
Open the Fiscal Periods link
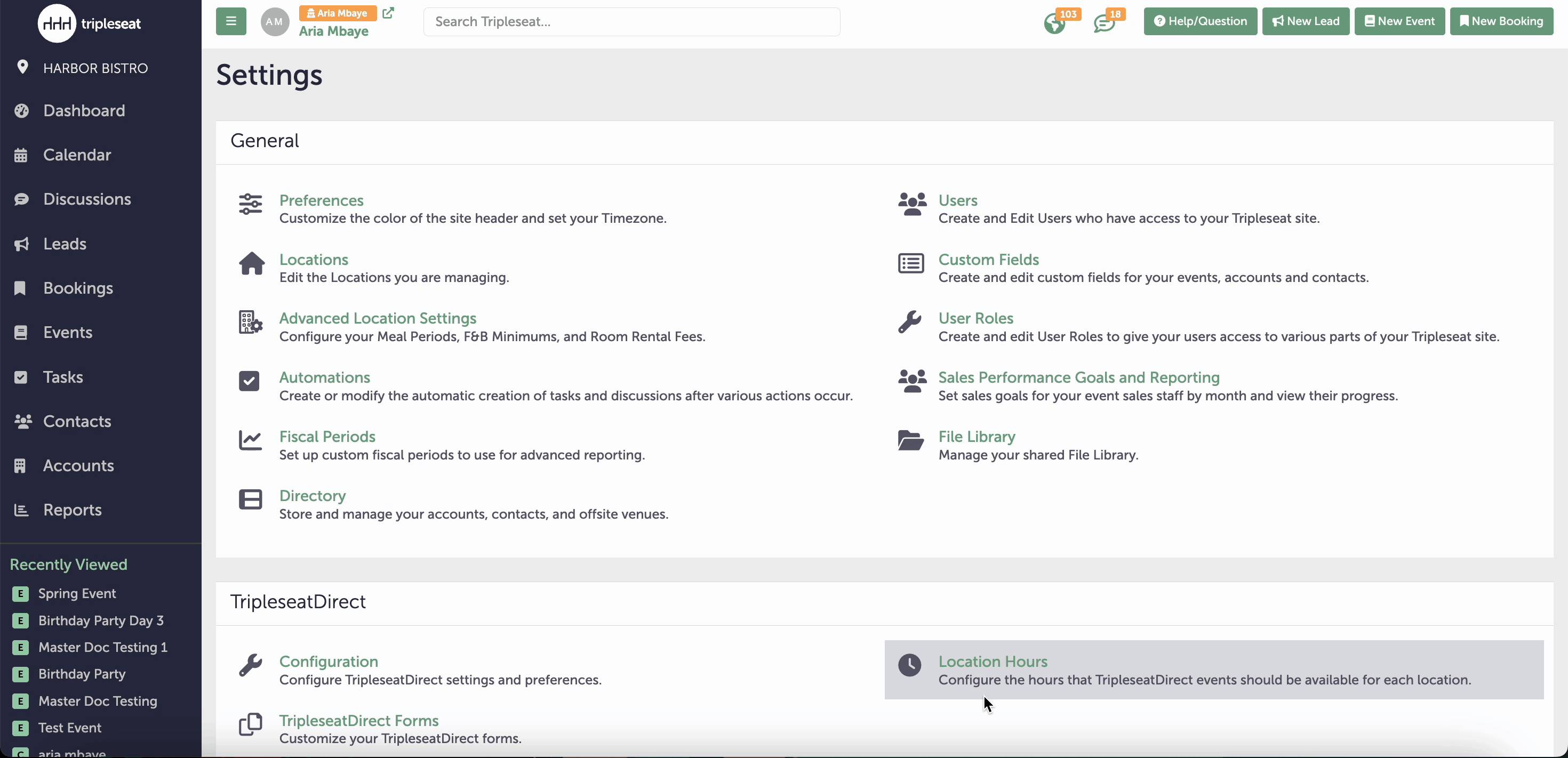pos(327,436)
